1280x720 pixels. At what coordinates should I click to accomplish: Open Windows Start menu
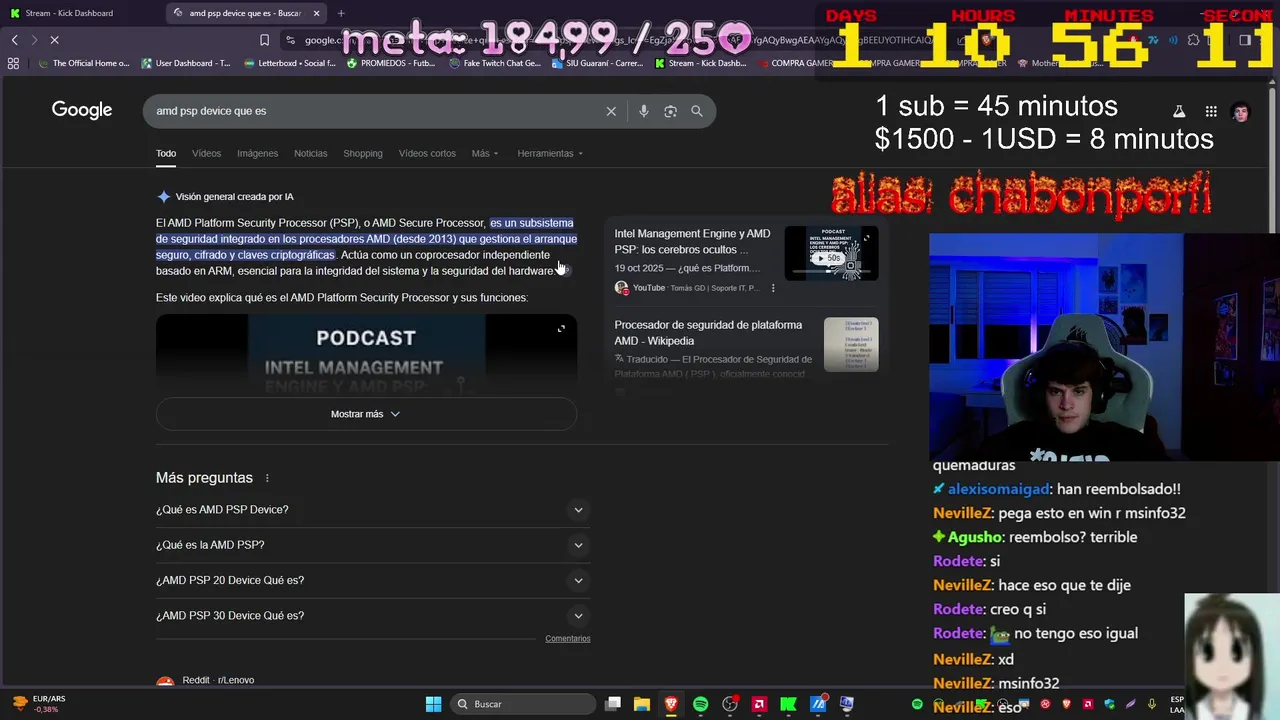coord(433,704)
